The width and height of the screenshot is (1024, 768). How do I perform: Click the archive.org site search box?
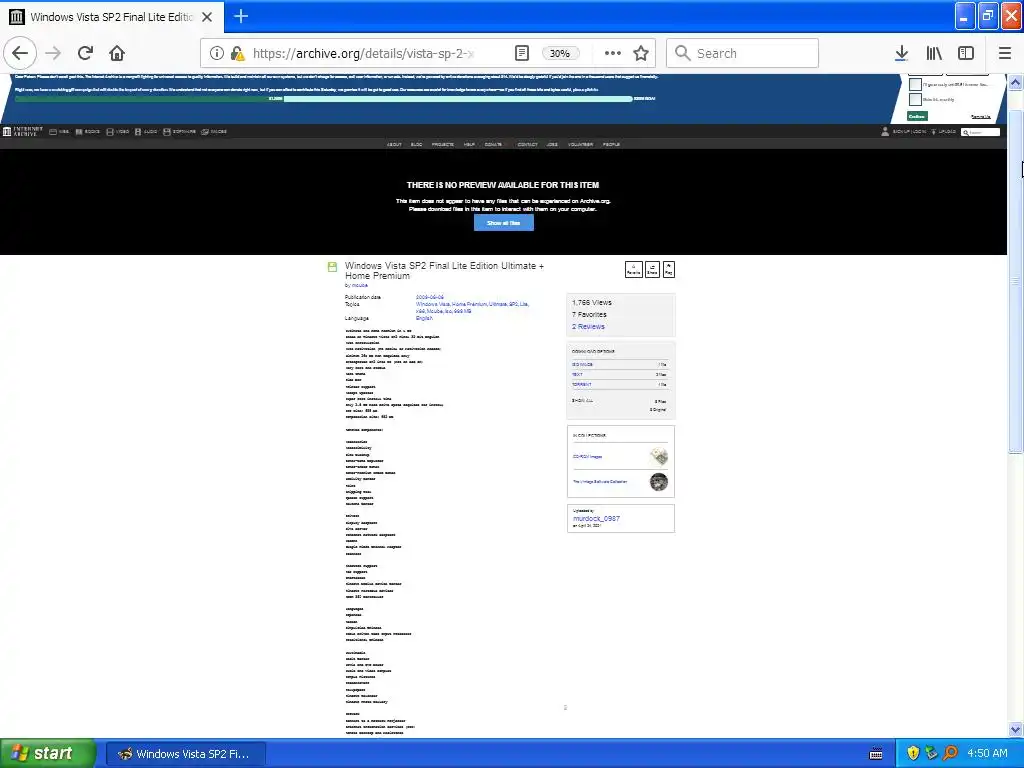pos(981,132)
